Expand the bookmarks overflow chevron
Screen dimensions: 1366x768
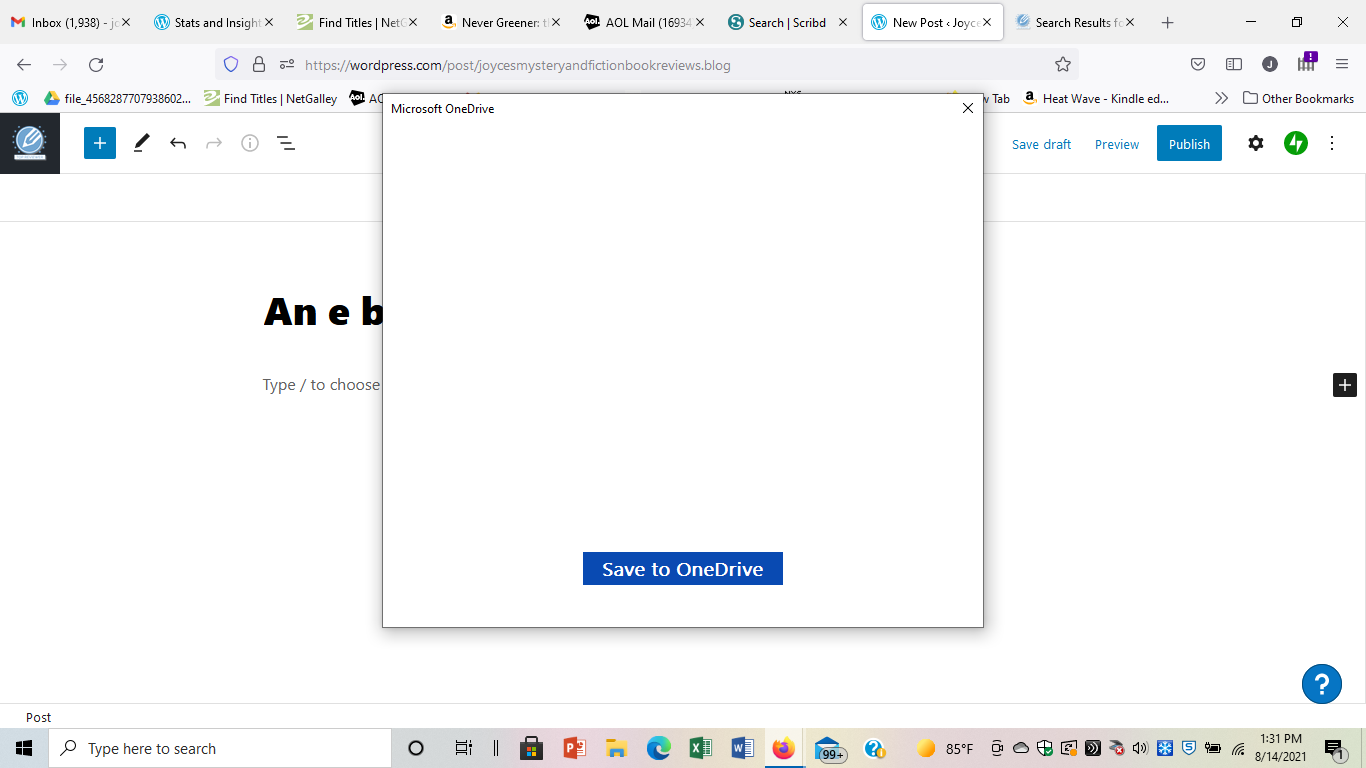[1221, 98]
